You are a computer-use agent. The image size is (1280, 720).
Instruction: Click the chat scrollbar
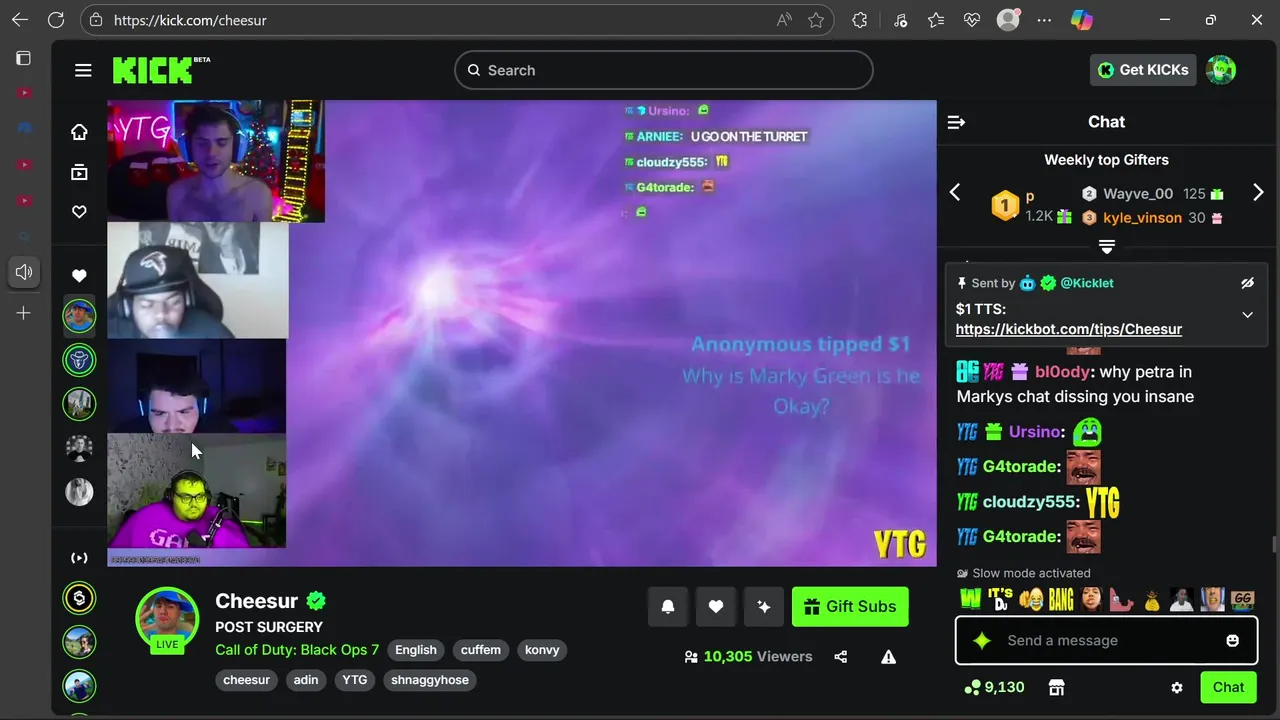(1273, 544)
